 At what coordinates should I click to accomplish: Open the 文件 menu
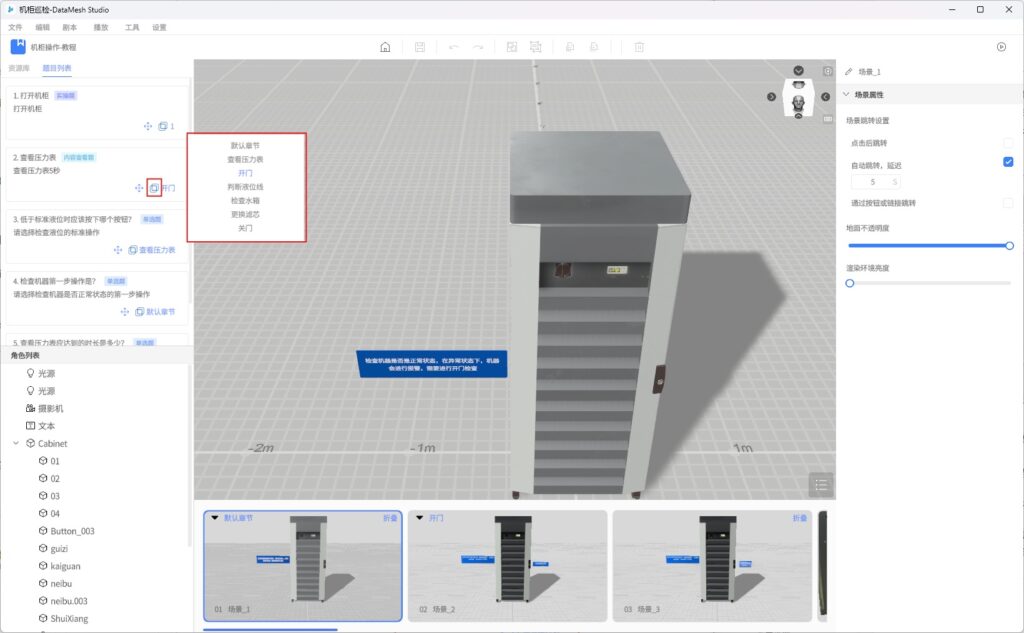tap(15, 27)
